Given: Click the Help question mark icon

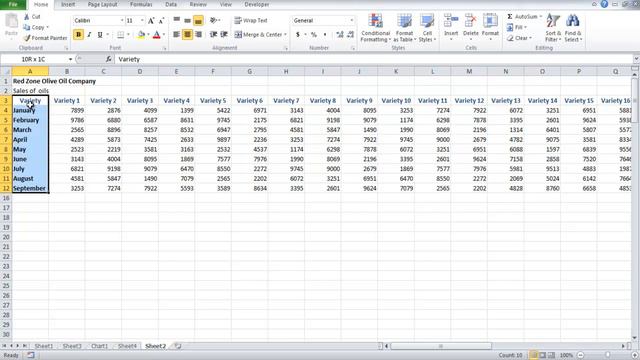Looking at the screenshot, I should click(604, 4).
